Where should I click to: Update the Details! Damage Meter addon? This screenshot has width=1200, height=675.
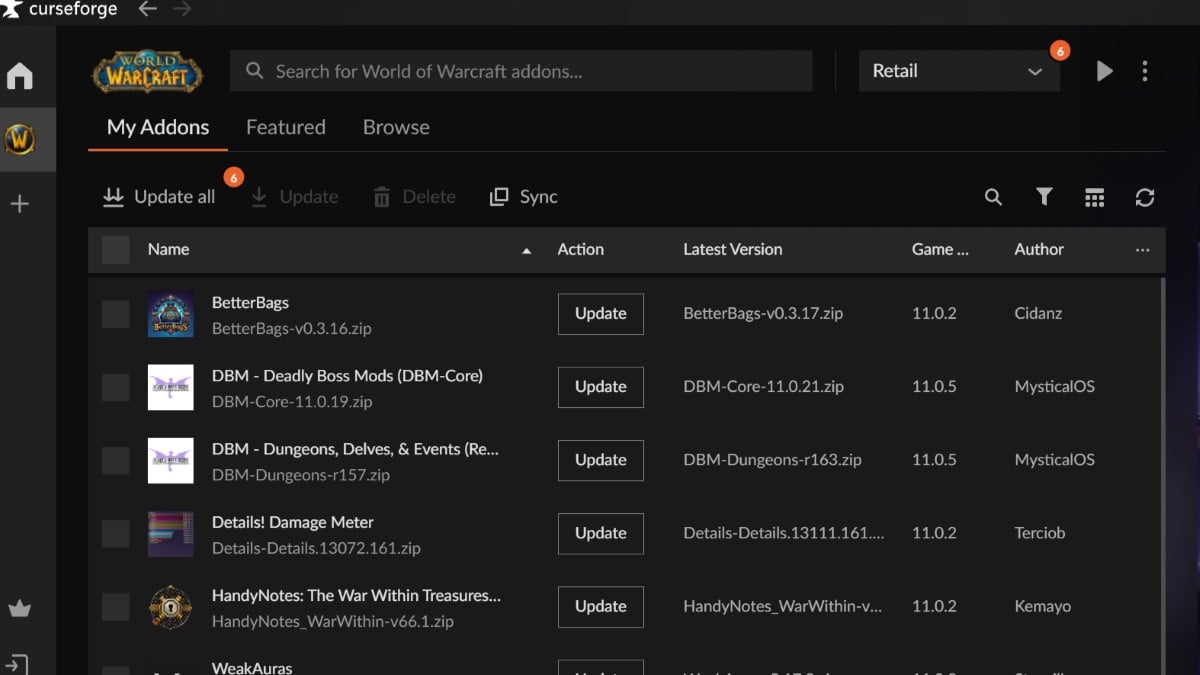[x=600, y=533]
